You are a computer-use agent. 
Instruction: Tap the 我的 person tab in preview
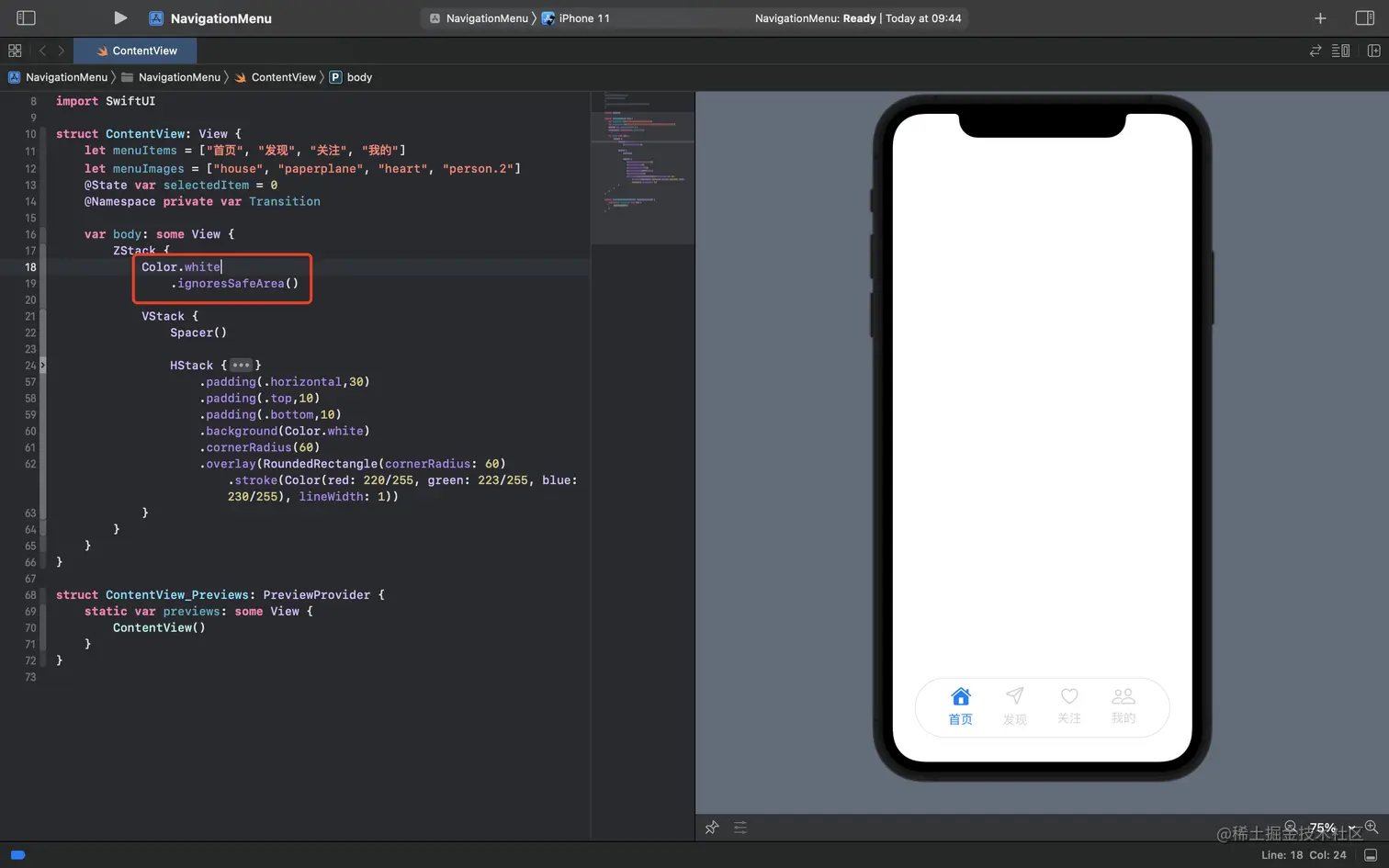1124,706
